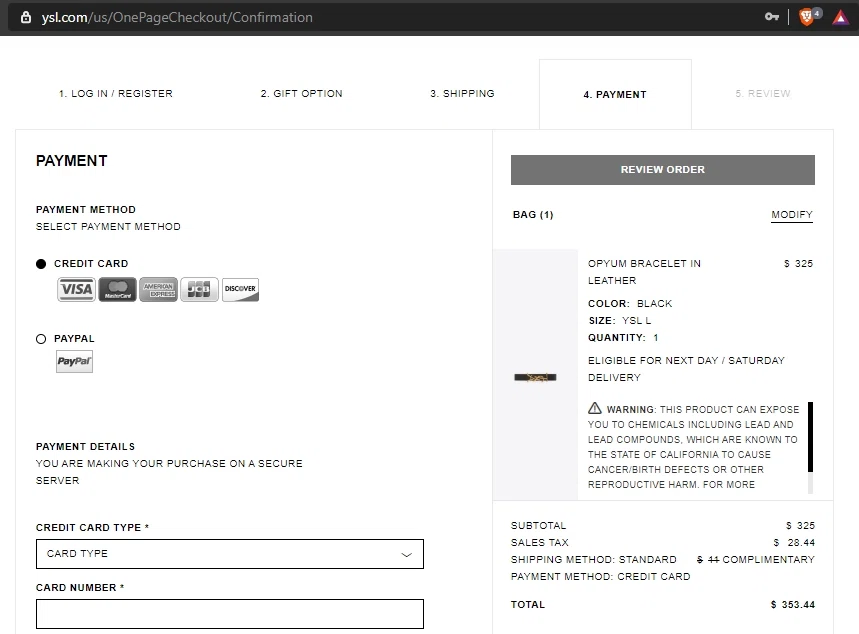Click the Size: YSL L text
The width and height of the screenshot is (859, 634).
(x=620, y=321)
